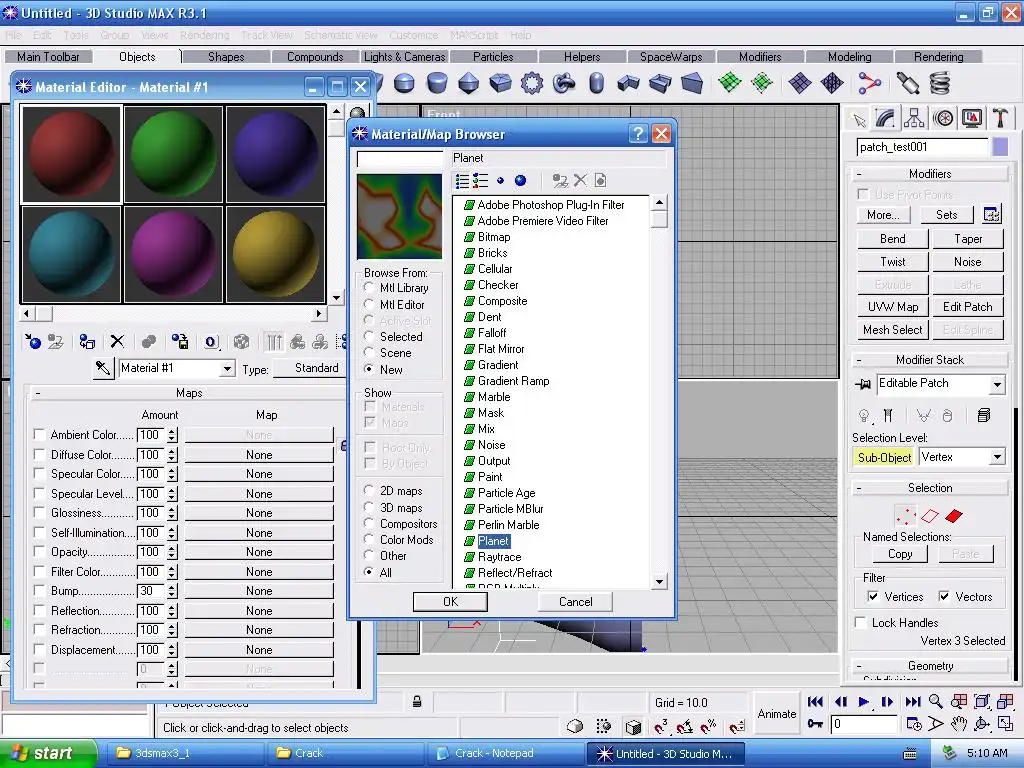Collapse the Selection rollout

[x=930, y=488]
